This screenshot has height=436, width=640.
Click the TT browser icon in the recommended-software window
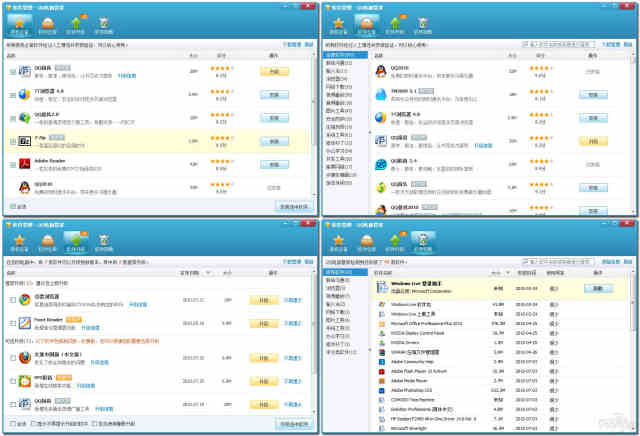(24, 95)
